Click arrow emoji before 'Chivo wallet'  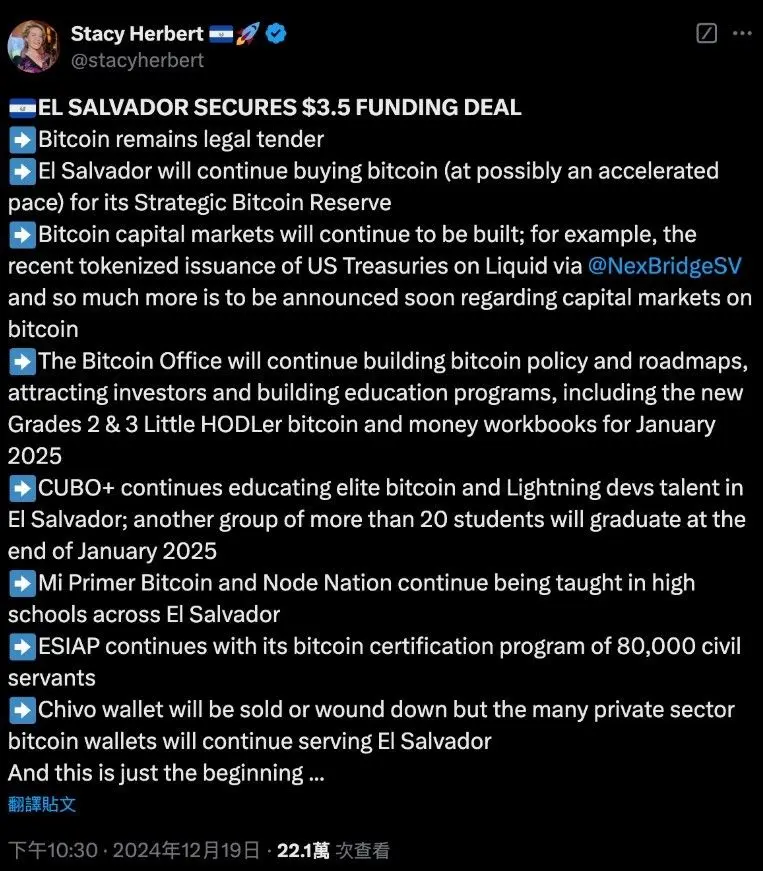tap(23, 710)
